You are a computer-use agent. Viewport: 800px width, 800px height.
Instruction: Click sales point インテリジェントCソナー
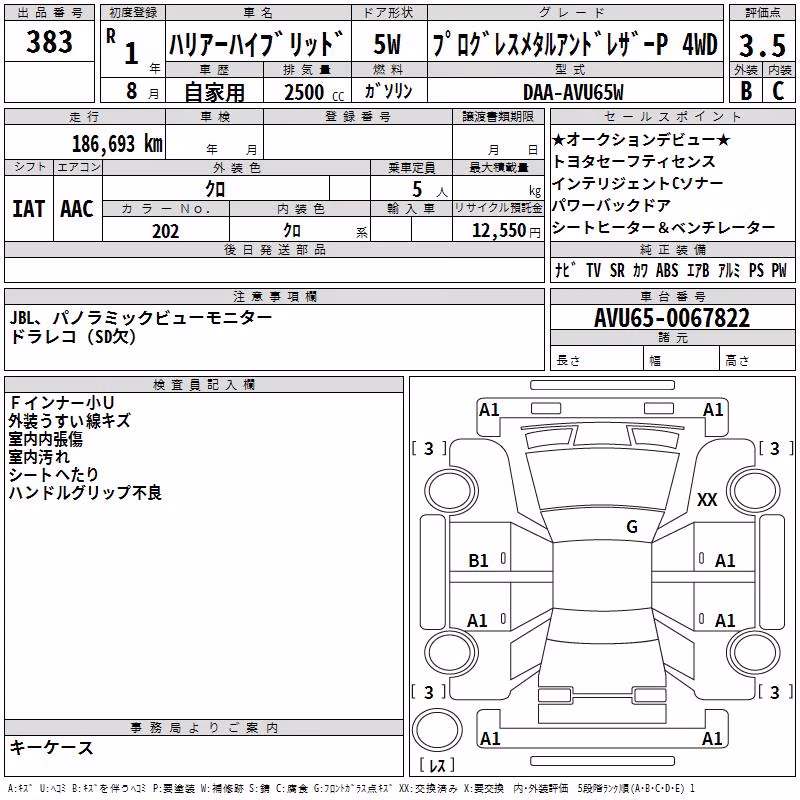point(638,183)
